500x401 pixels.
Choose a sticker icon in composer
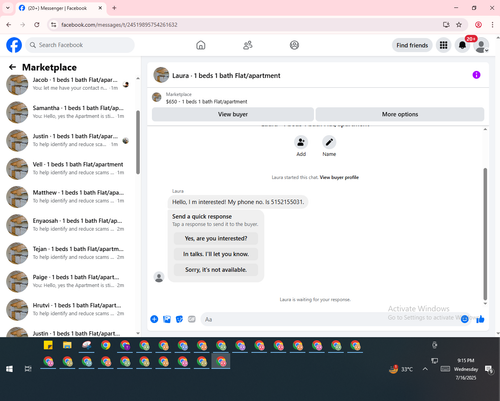tap(179, 319)
